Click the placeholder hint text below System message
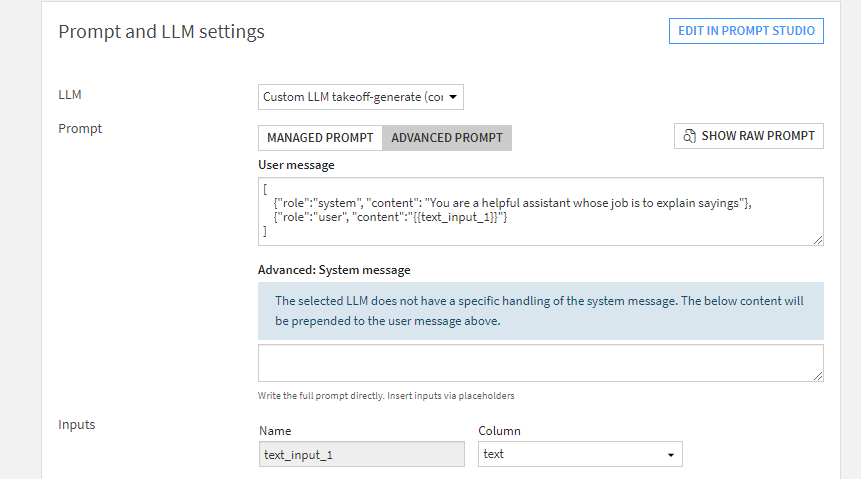861x479 pixels. pyautogui.click(x=386, y=396)
